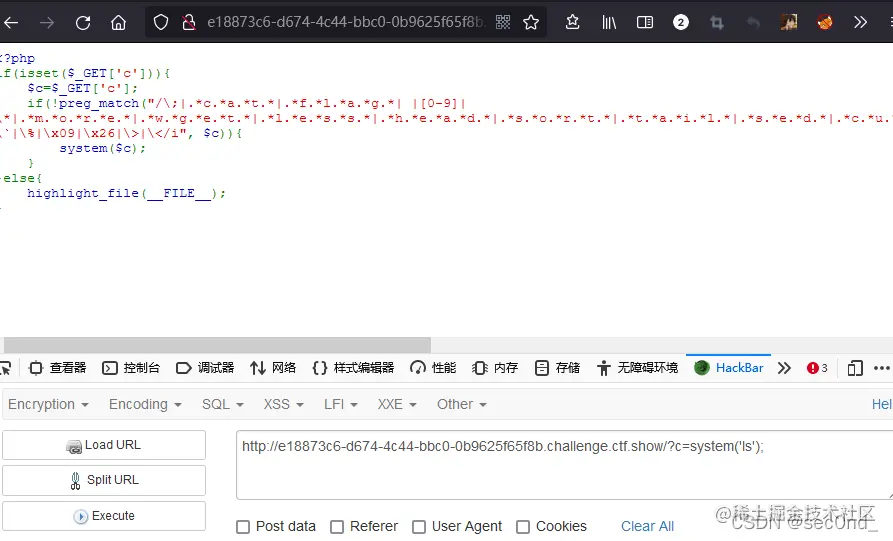Expand the Encryption dropdown
The image size is (893, 541).
click(x=48, y=404)
